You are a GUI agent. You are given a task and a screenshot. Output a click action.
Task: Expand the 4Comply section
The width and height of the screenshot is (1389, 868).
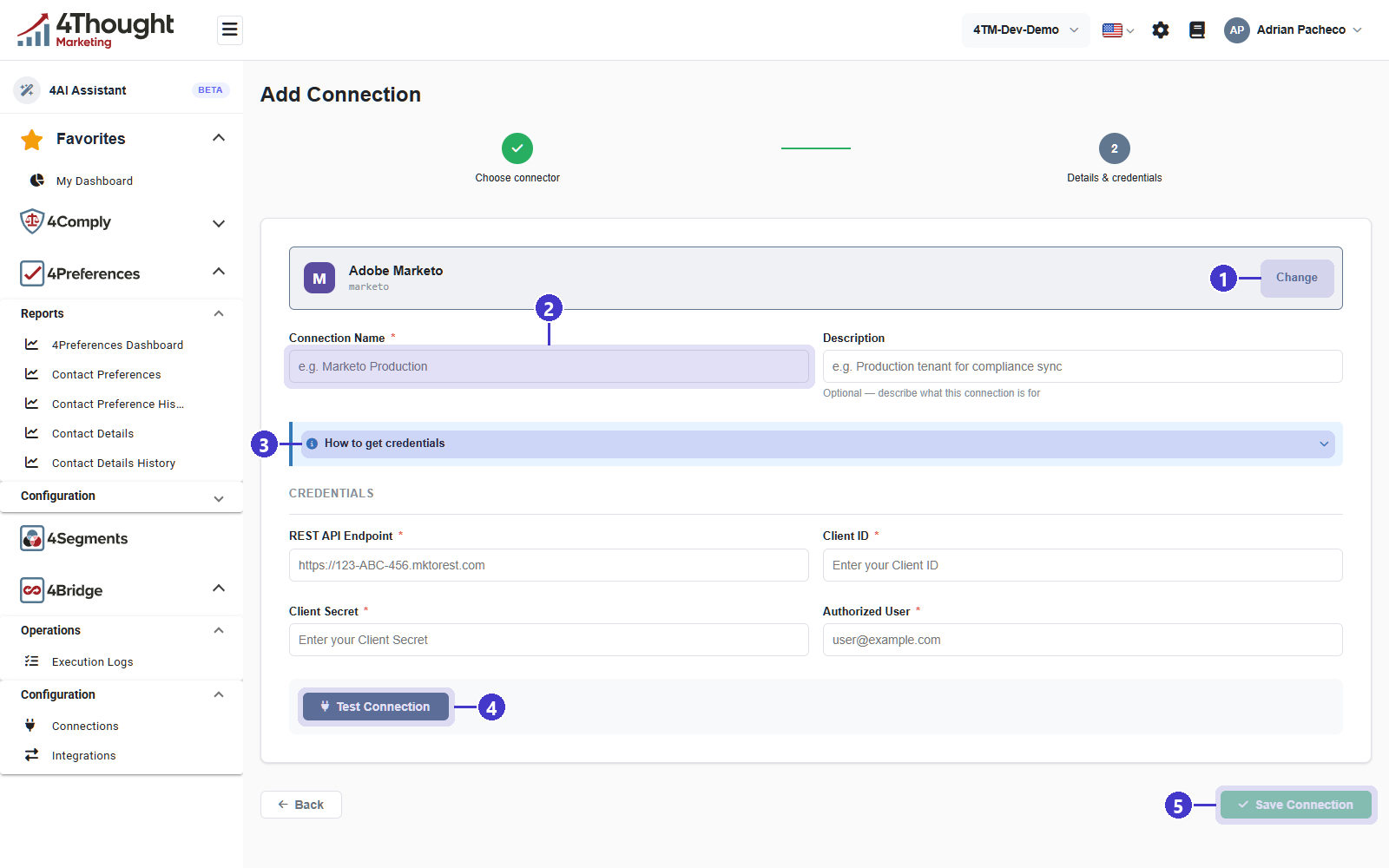tap(219, 223)
